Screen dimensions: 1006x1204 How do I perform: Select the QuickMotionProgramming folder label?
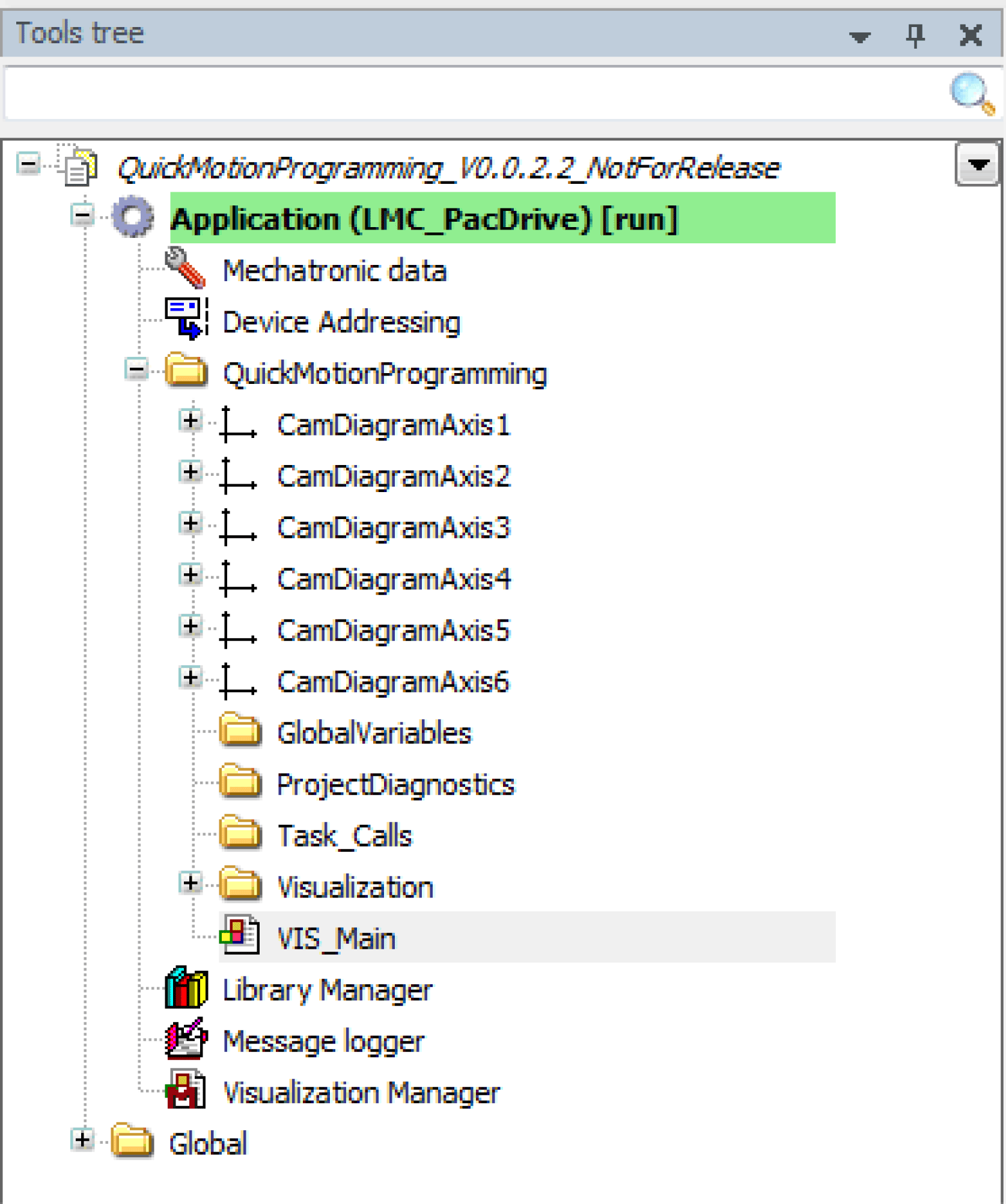[x=385, y=374]
